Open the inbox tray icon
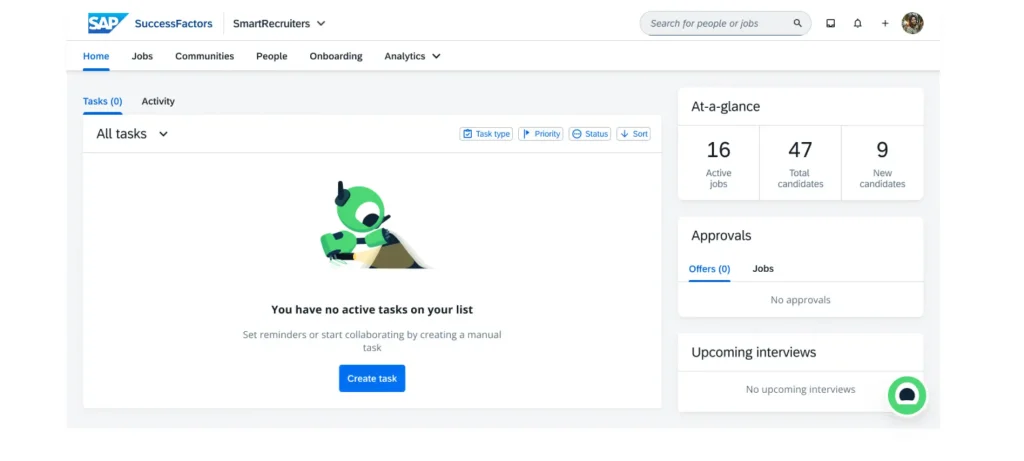Screen dimensions: 1024x461 pos(830,23)
